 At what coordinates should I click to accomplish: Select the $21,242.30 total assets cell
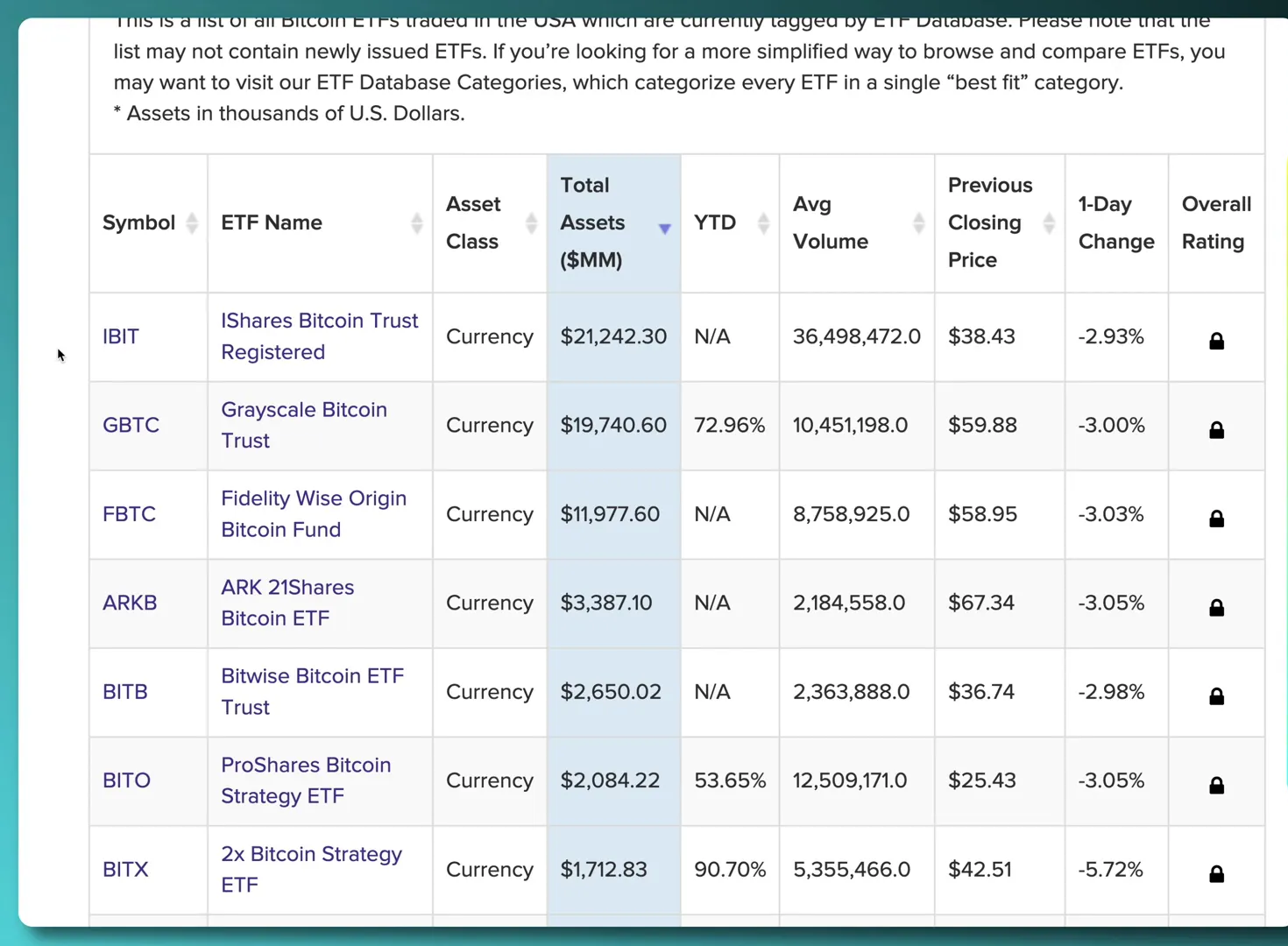(613, 336)
